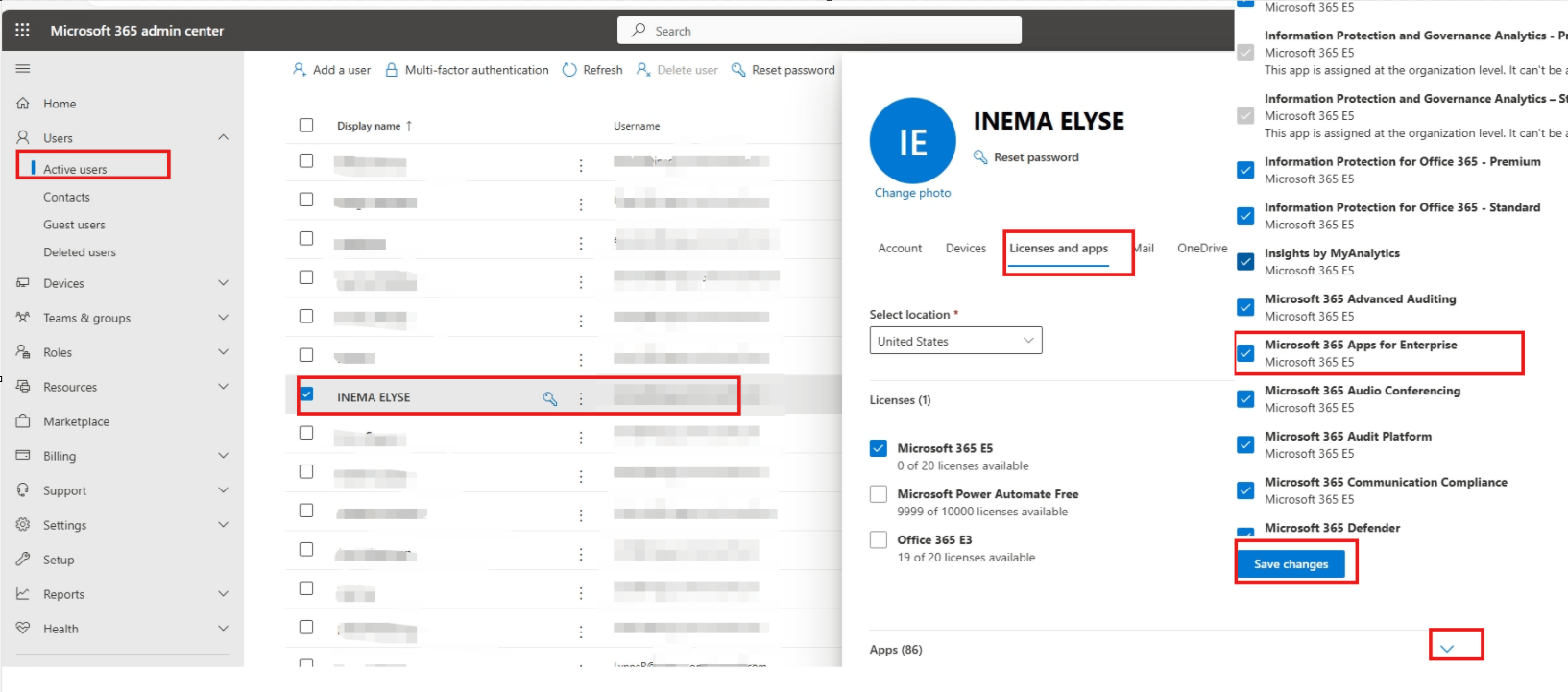Sort by the Display name column header
1568x692 pixels.
374,126
